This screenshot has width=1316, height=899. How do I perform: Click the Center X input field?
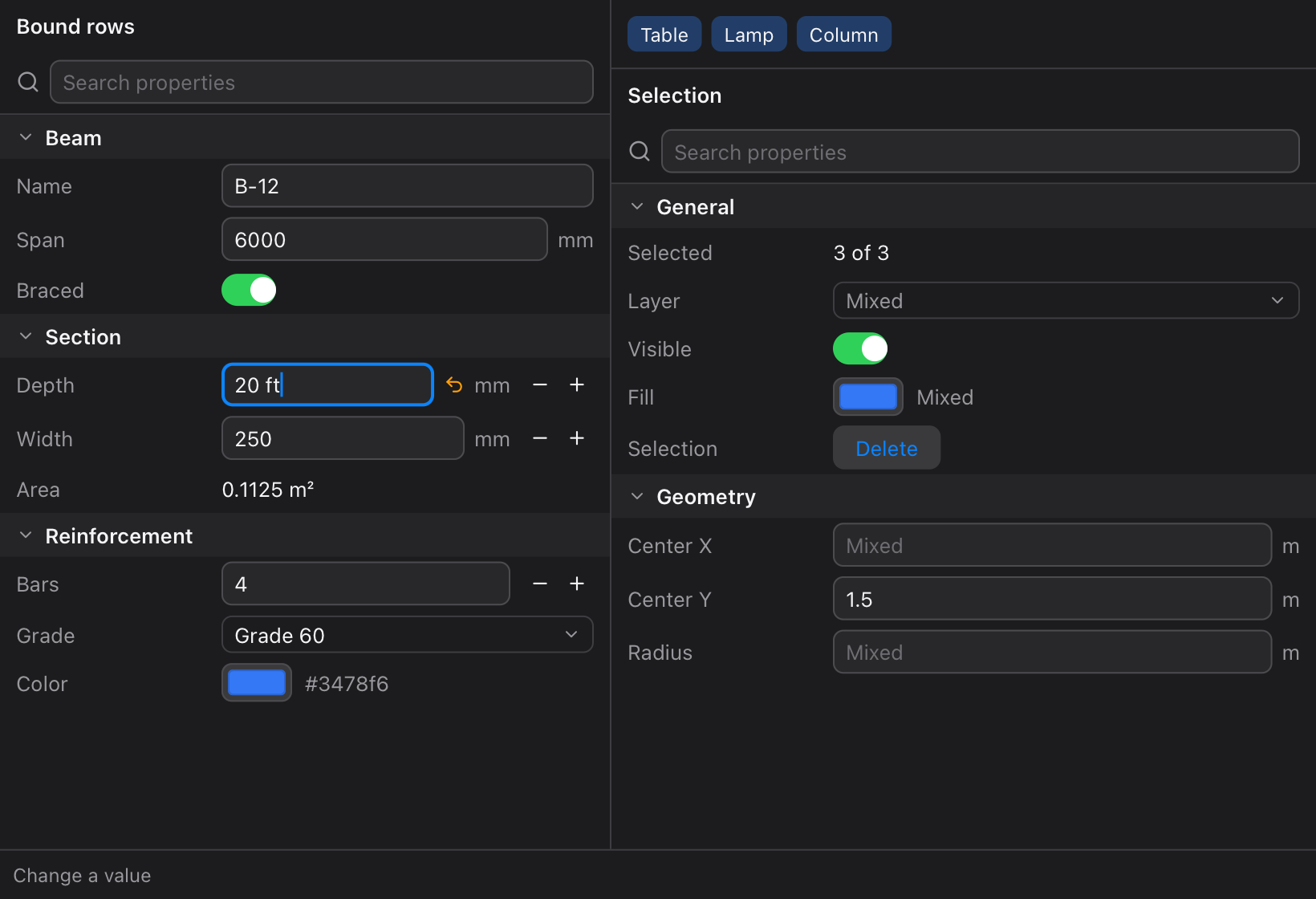point(1052,545)
